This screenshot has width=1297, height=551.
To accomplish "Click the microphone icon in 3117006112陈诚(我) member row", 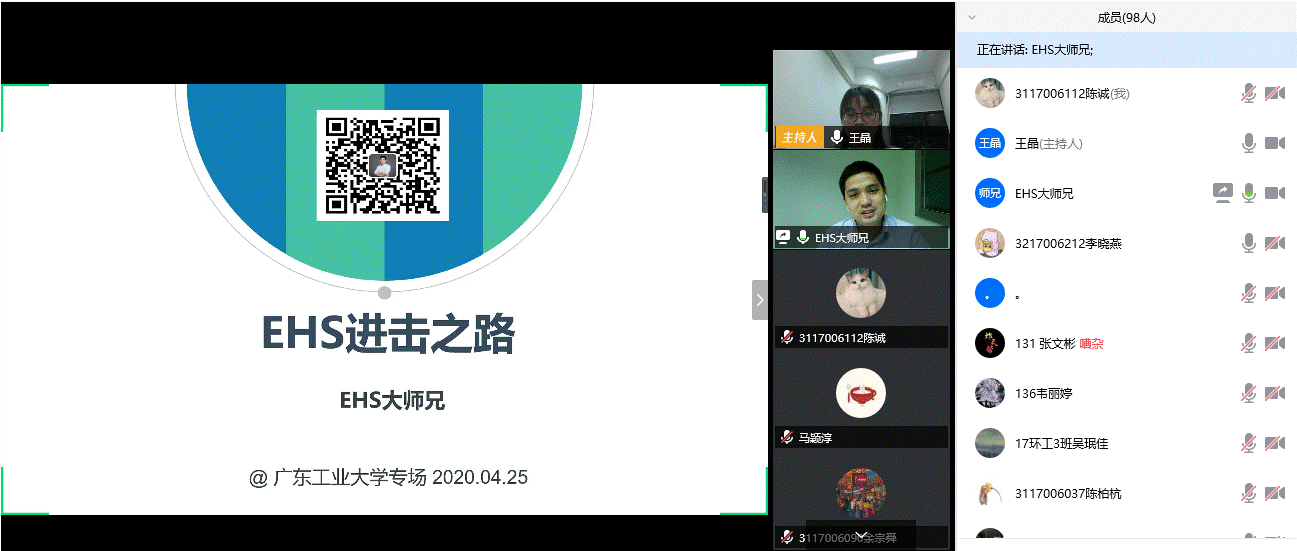I will [x=1248, y=93].
